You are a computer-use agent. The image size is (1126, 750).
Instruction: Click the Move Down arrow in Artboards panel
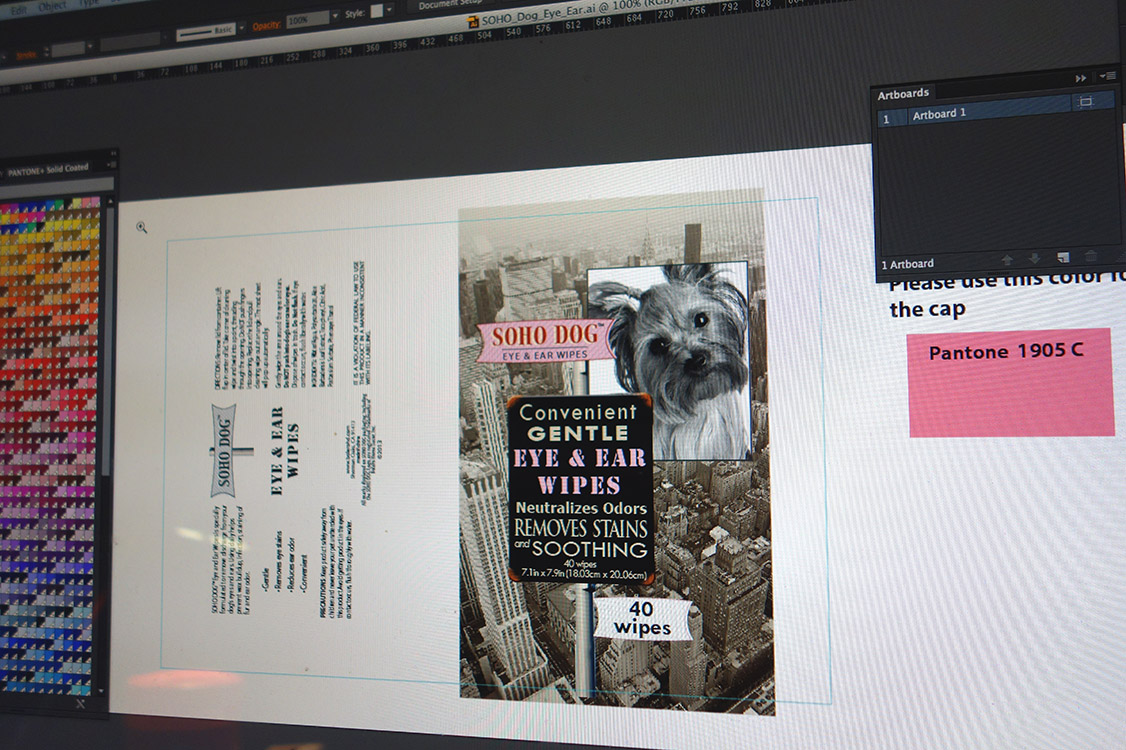click(1035, 259)
